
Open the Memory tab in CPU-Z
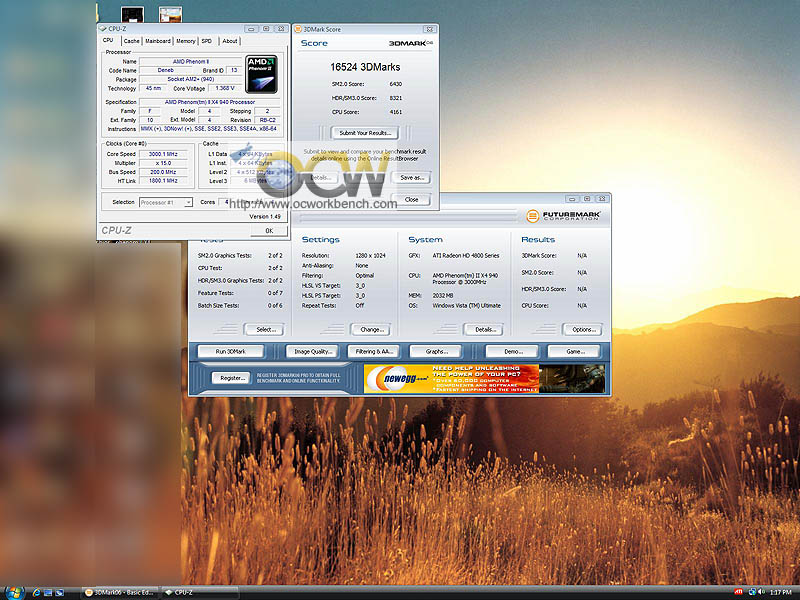tap(186, 41)
